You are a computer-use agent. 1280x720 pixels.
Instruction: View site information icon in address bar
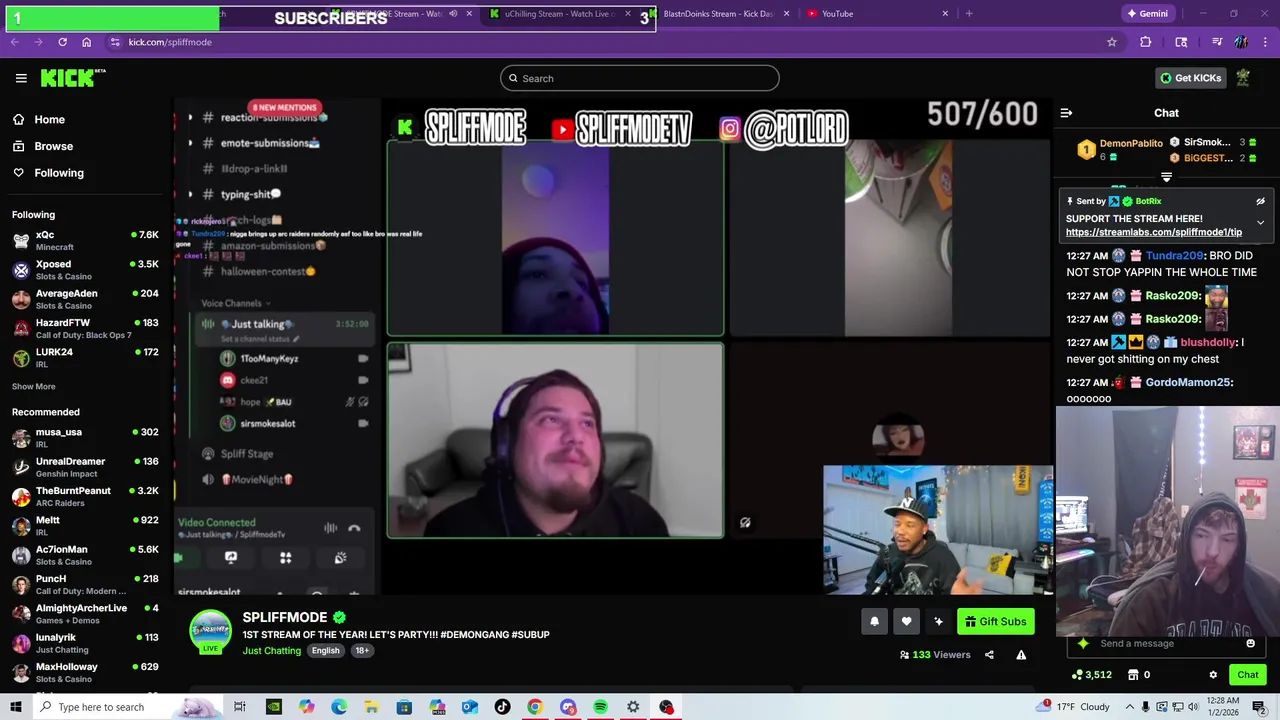[x=115, y=42]
